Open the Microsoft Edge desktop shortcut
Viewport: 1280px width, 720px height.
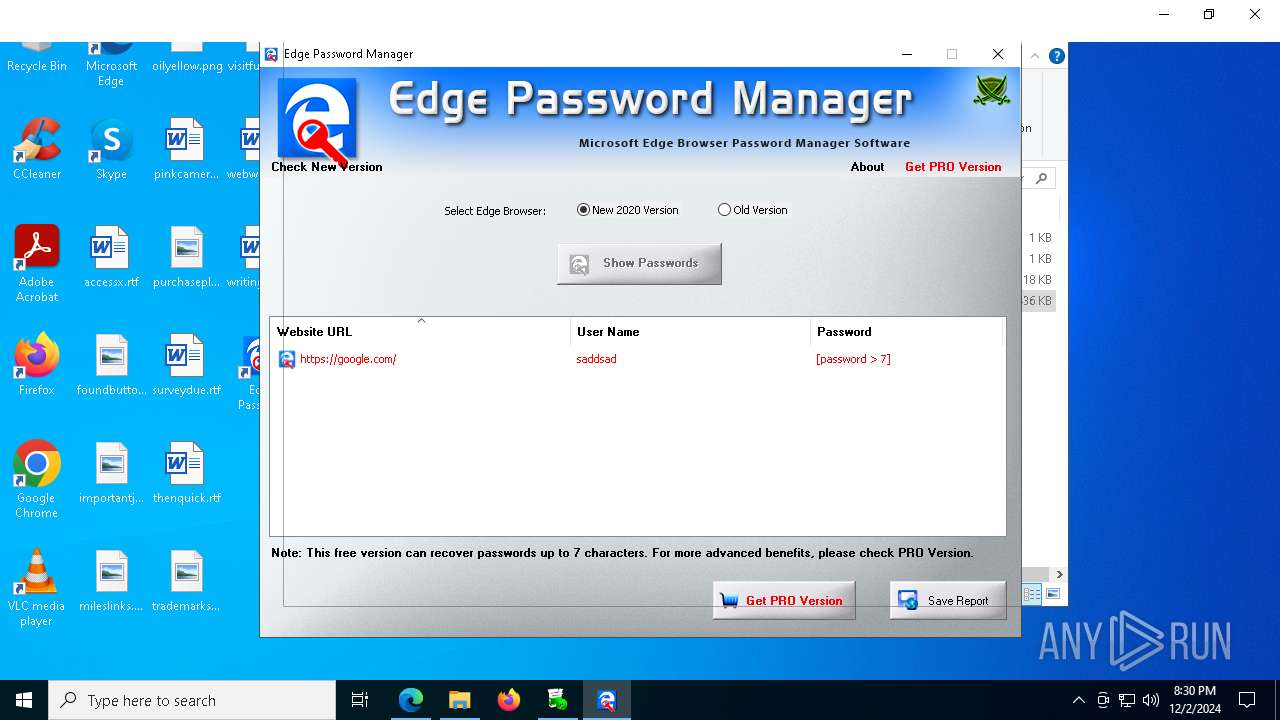(111, 64)
